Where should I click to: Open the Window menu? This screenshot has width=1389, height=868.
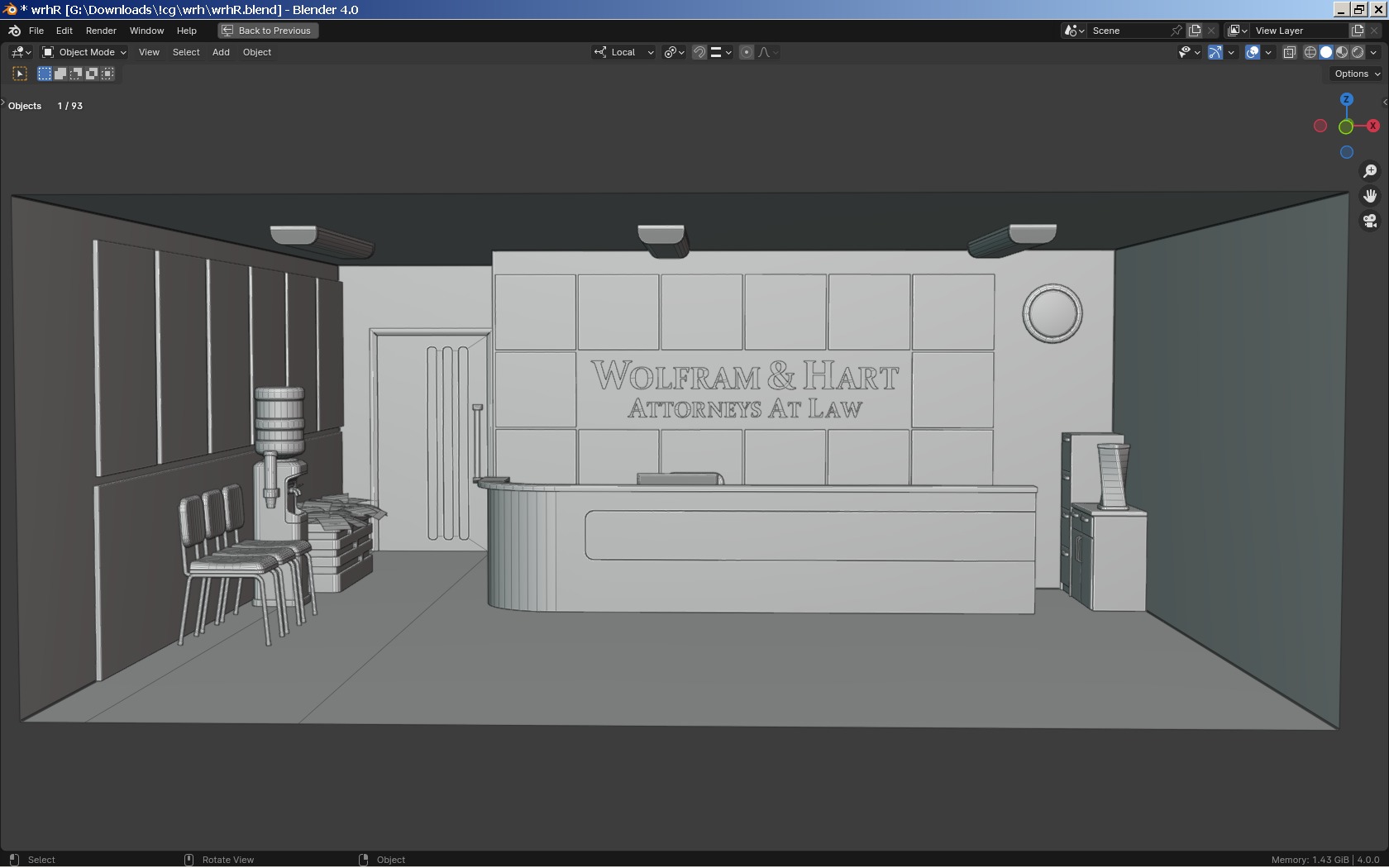(146, 31)
